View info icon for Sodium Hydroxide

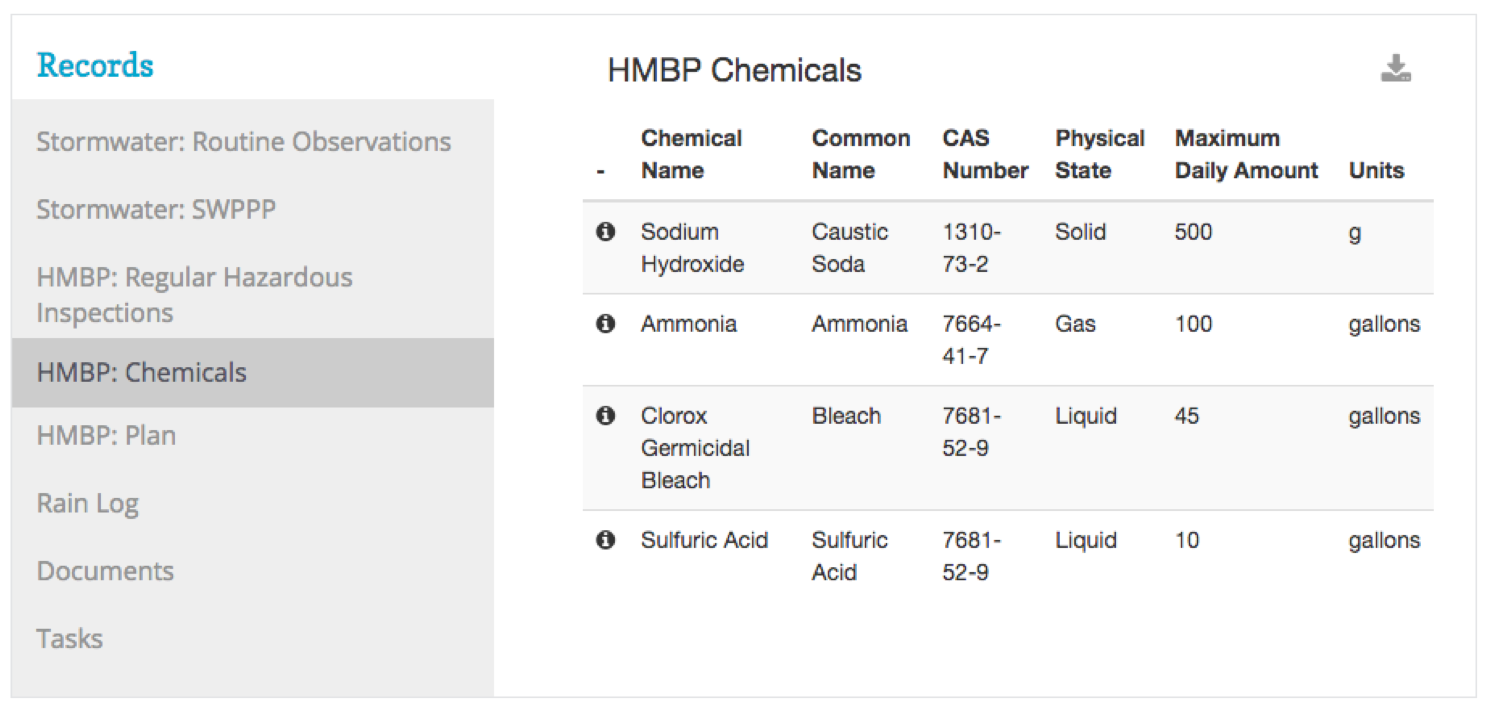click(605, 231)
